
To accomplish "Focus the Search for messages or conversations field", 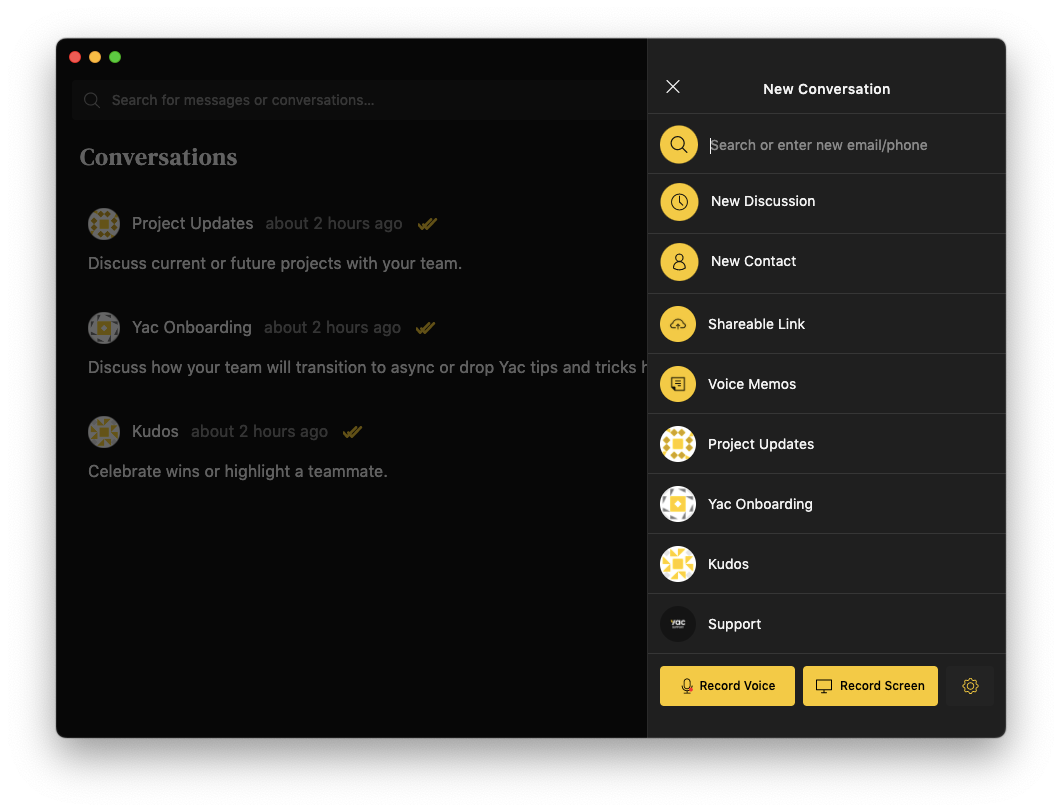I will [x=359, y=100].
